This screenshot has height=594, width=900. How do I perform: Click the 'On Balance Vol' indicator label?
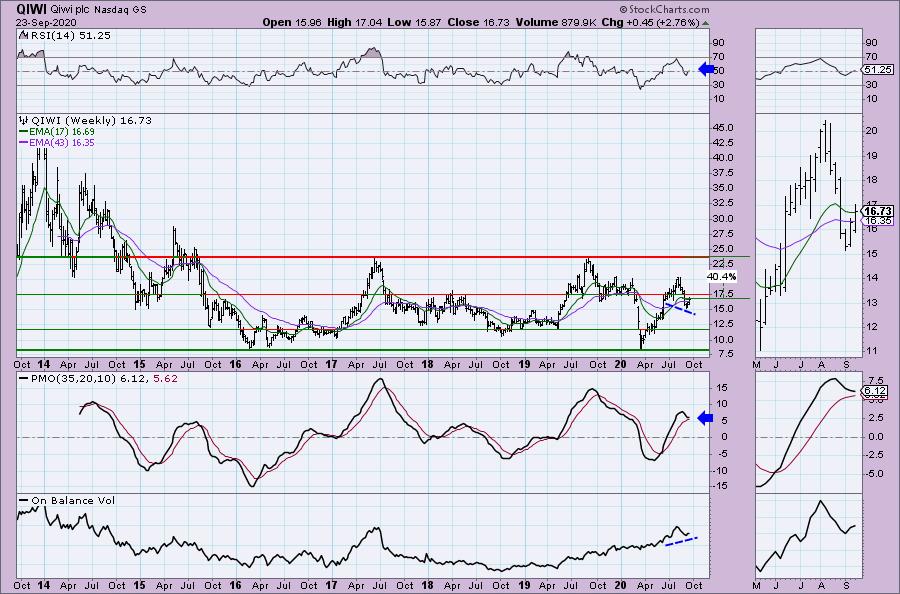(x=73, y=500)
